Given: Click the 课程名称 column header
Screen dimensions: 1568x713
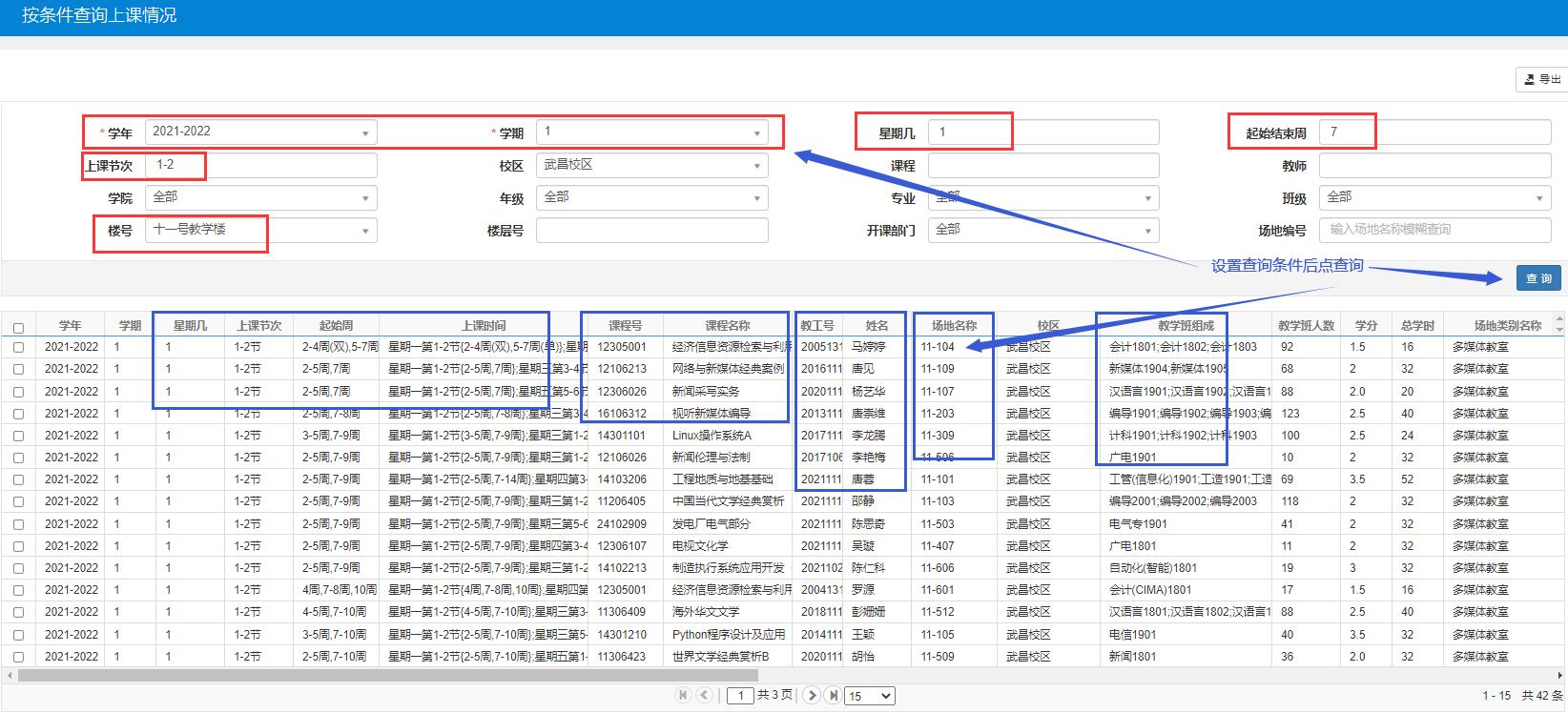Looking at the screenshot, I should coord(727,326).
